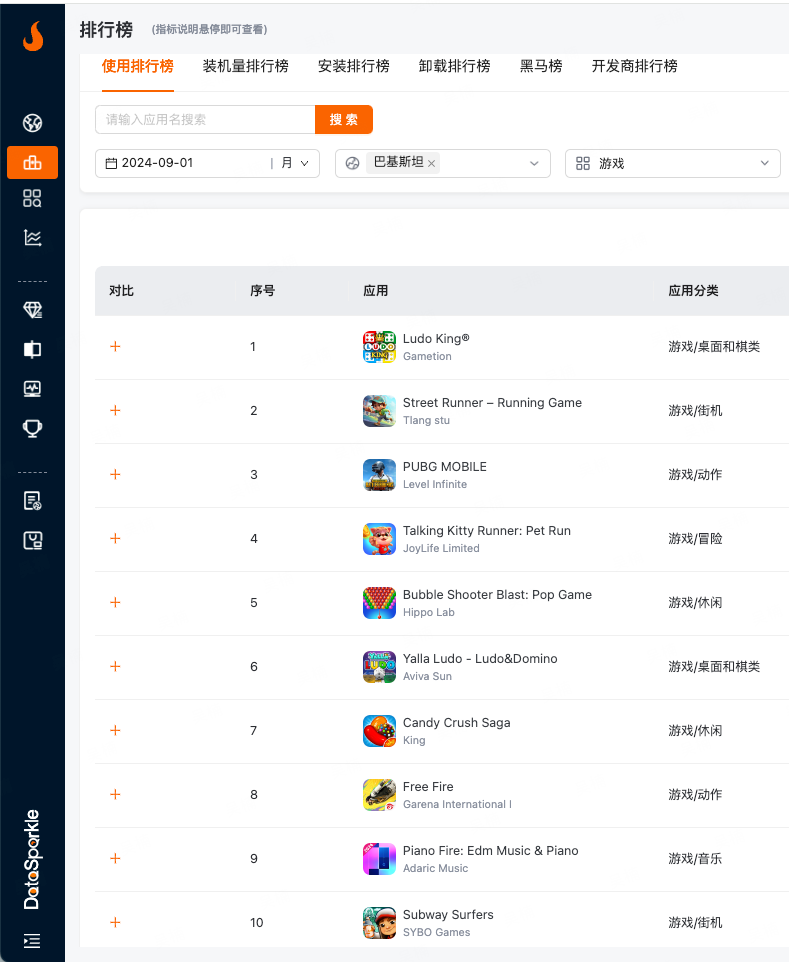Click Aviva Sun developer name

(428, 676)
